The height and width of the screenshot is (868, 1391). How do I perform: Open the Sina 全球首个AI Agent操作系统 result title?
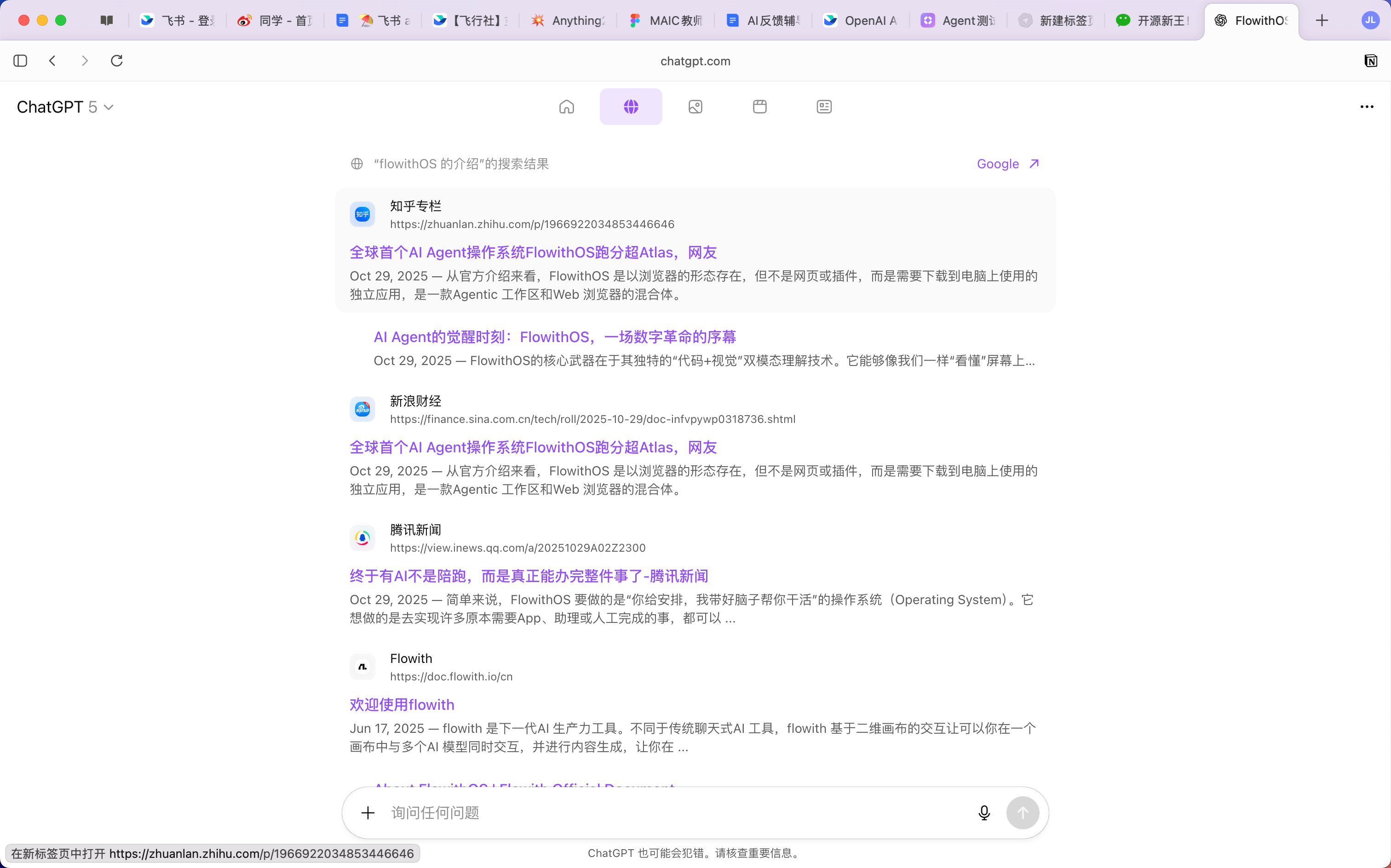[533, 447]
